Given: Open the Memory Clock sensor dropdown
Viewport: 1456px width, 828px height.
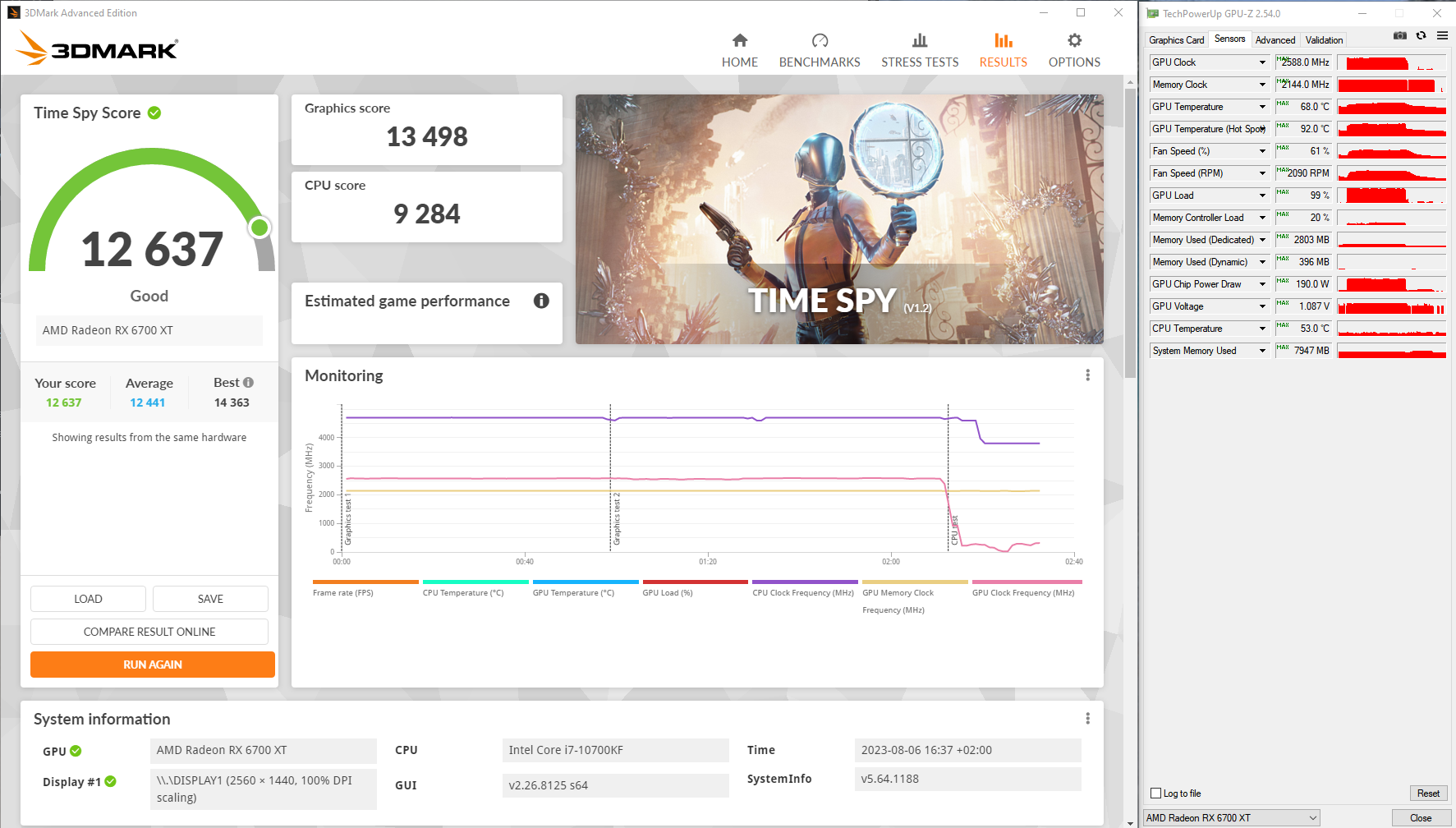Looking at the screenshot, I should 1262,85.
